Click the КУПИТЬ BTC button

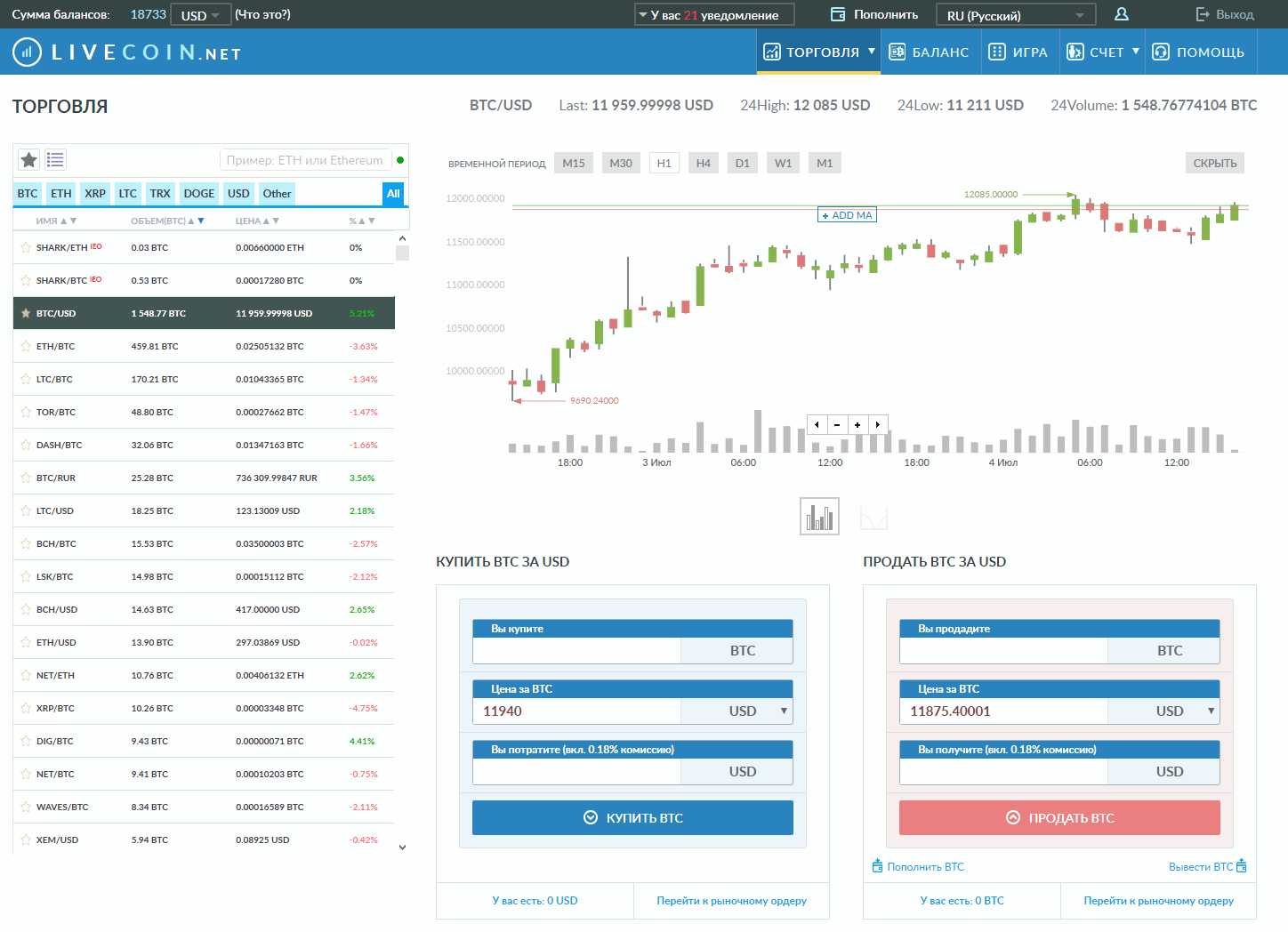pos(632,817)
